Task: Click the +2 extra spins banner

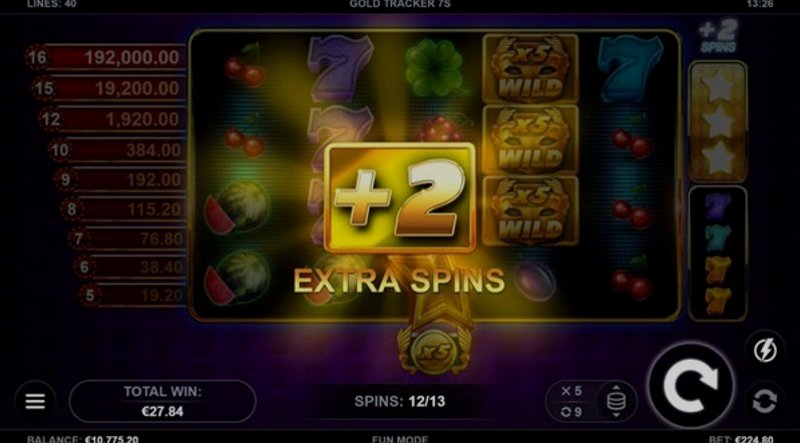Action: coord(400,198)
